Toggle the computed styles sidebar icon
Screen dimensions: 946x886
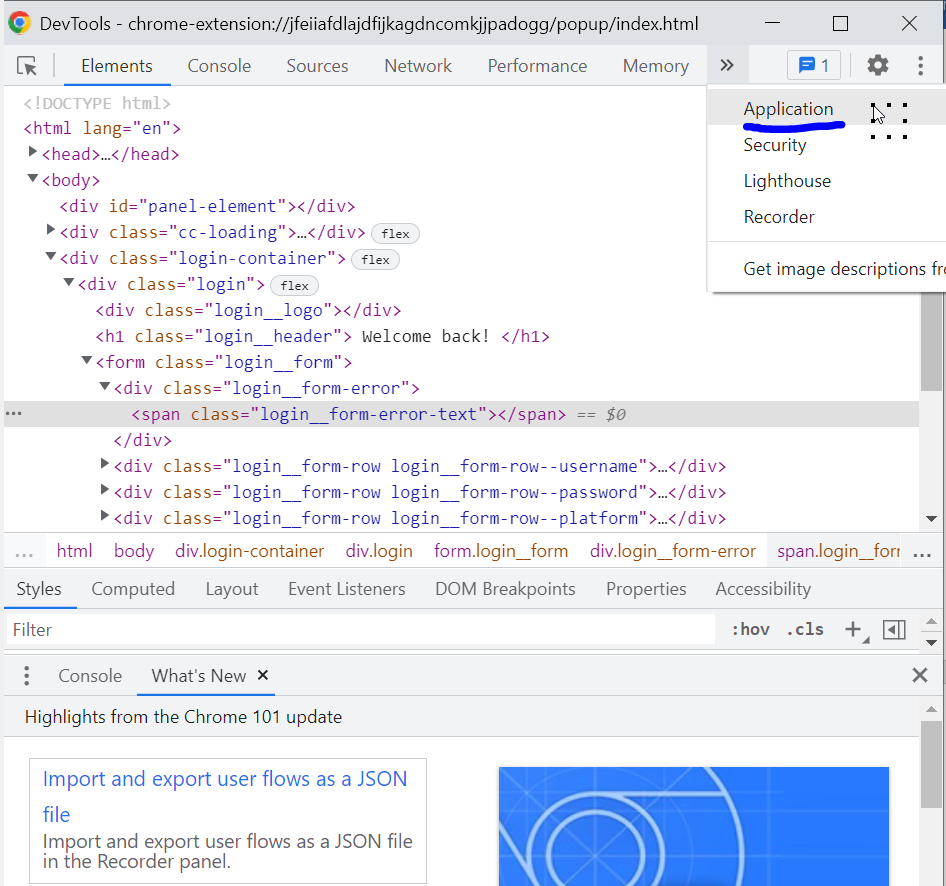(894, 630)
